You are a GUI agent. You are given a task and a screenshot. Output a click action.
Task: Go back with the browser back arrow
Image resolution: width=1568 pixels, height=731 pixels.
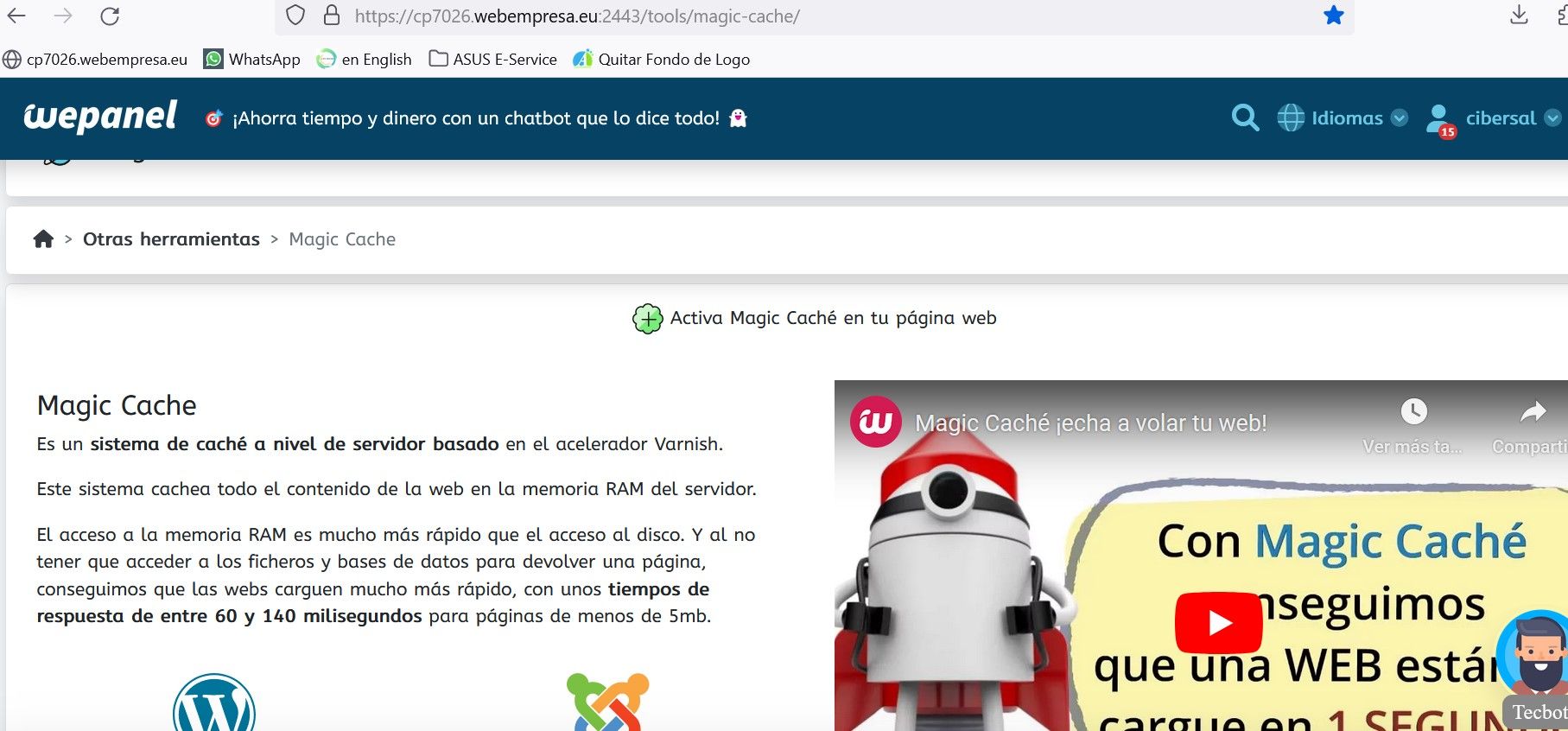pos(16,16)
